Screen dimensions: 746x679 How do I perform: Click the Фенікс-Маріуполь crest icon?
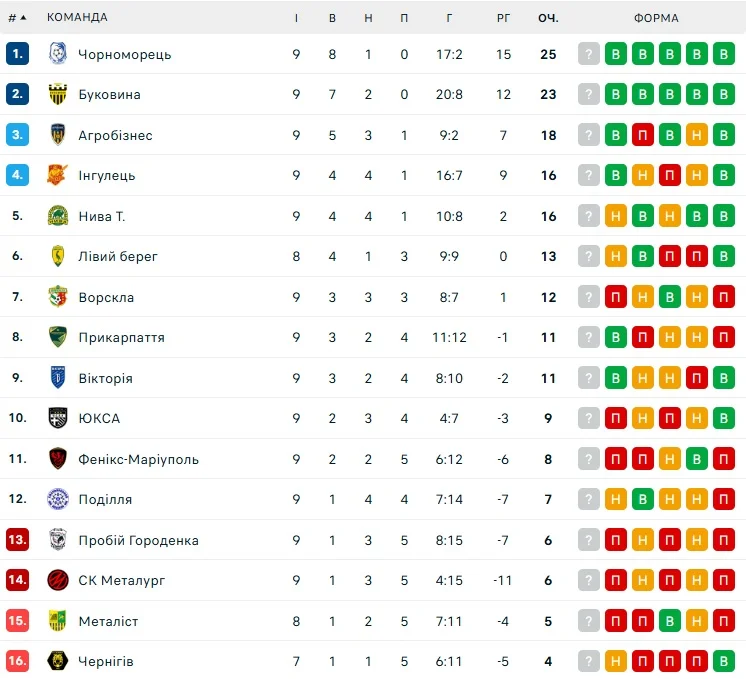[x=58, y=459]
